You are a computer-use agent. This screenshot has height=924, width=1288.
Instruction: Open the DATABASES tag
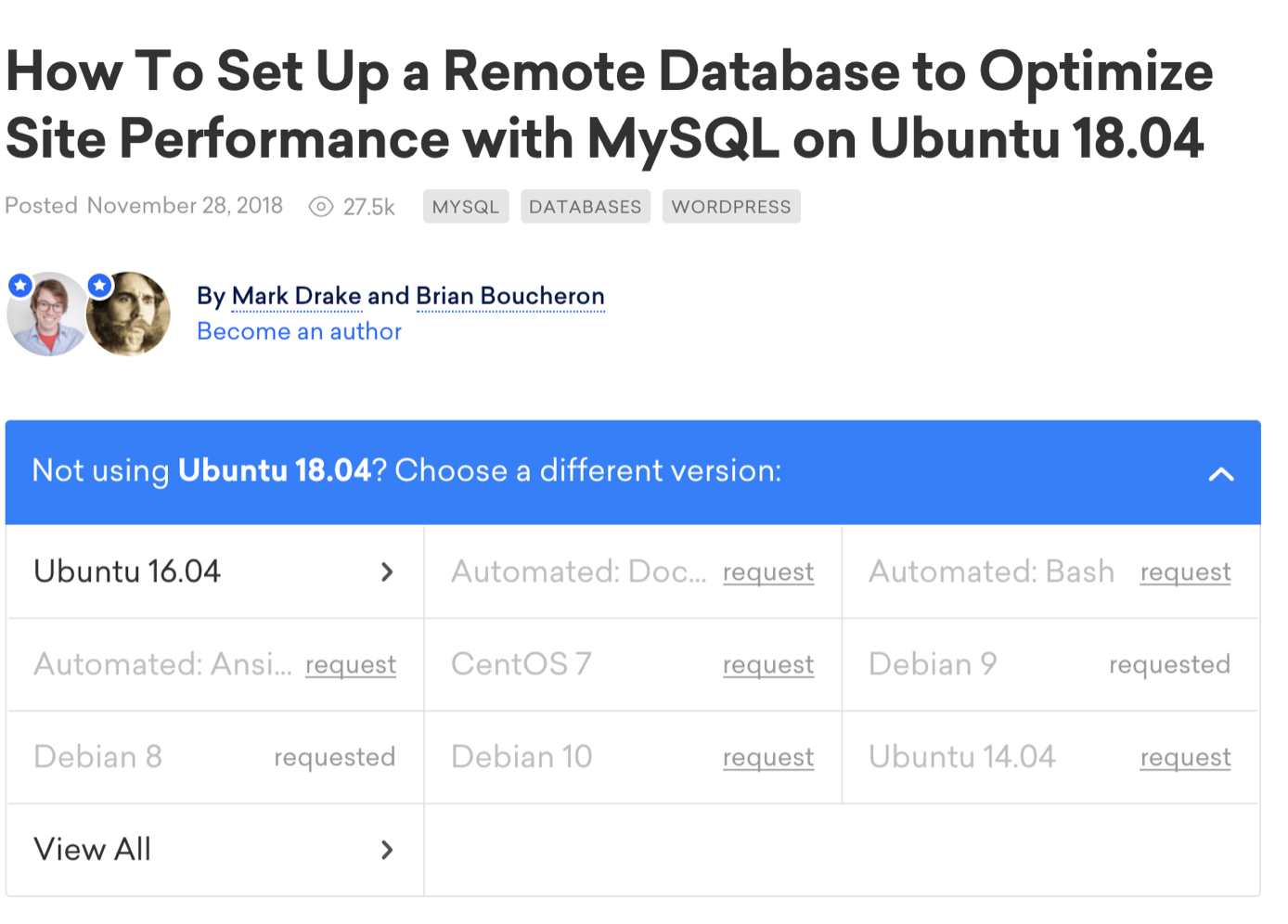pyautogui.click(x=586, y=207)
